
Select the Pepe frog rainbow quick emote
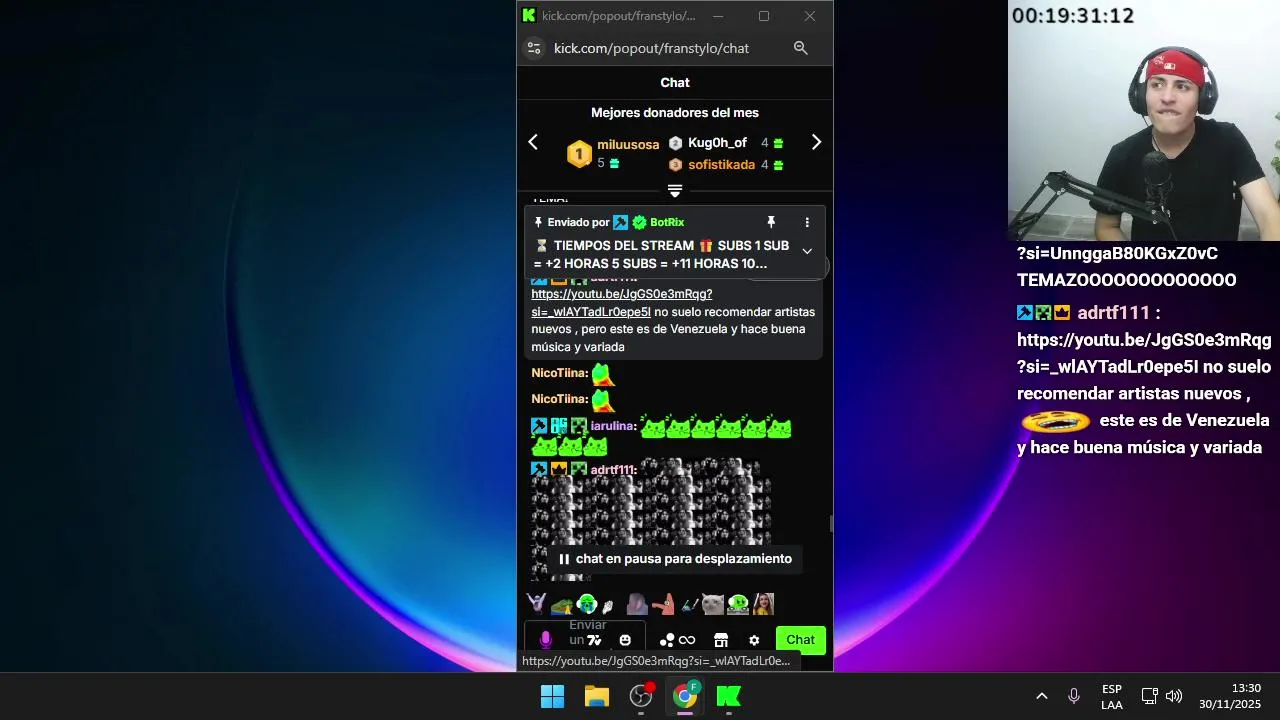pyautogui.click(x=562, y=606)
